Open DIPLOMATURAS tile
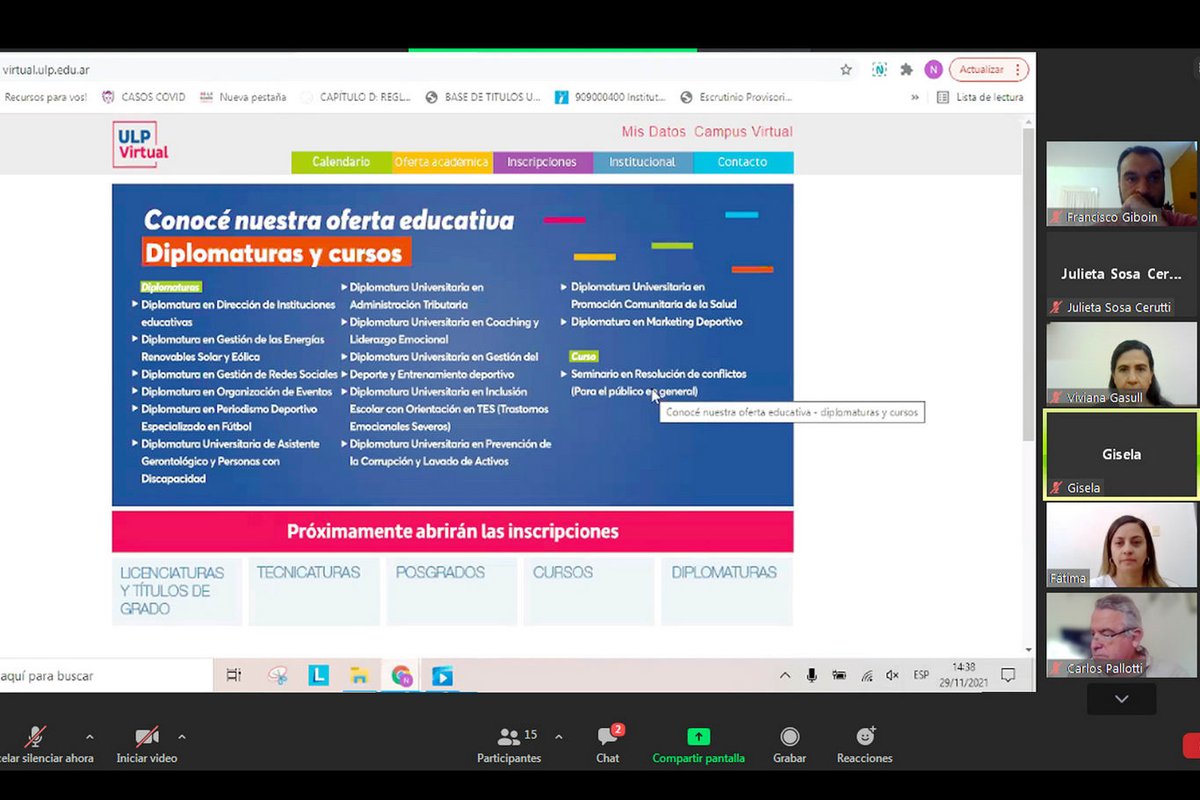The height and width of the screenshot is (800, 1200). click(x=727, y=592)
